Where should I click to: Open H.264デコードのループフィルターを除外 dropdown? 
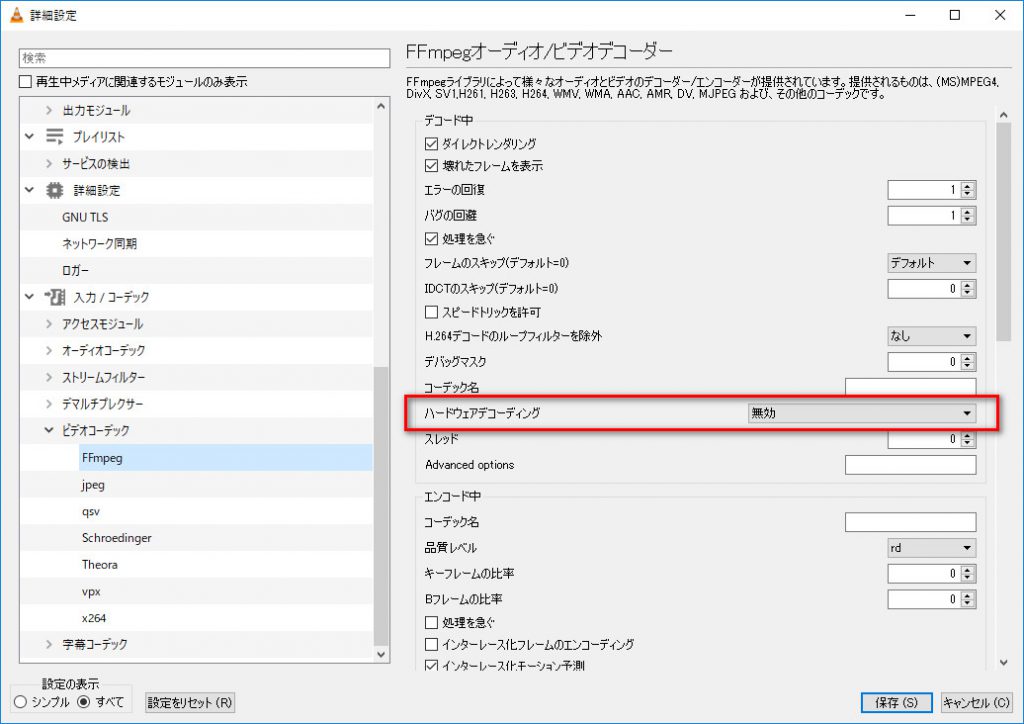(x=931, y=336)
